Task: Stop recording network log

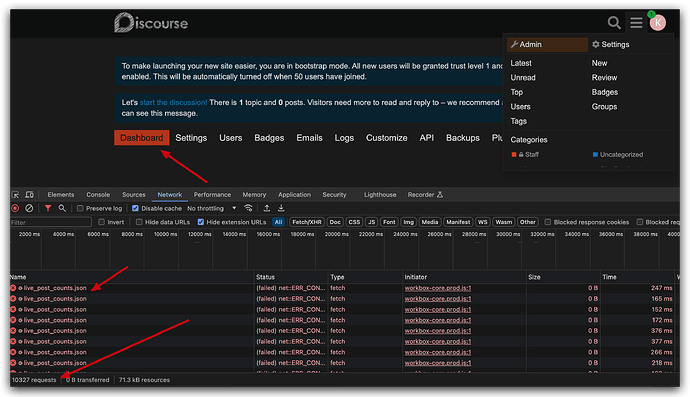Action: coord(15,208)
